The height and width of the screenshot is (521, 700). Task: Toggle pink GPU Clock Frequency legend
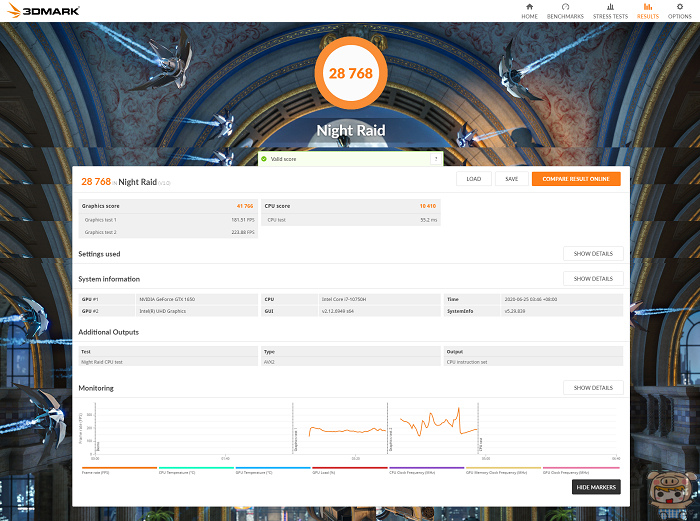point(581,470)
